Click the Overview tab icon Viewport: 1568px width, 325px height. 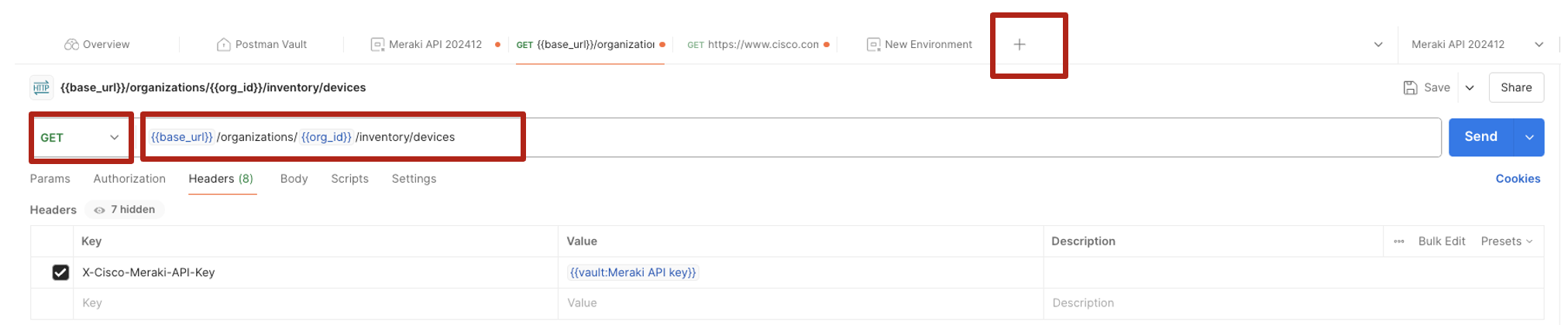[x=71, y=45]
